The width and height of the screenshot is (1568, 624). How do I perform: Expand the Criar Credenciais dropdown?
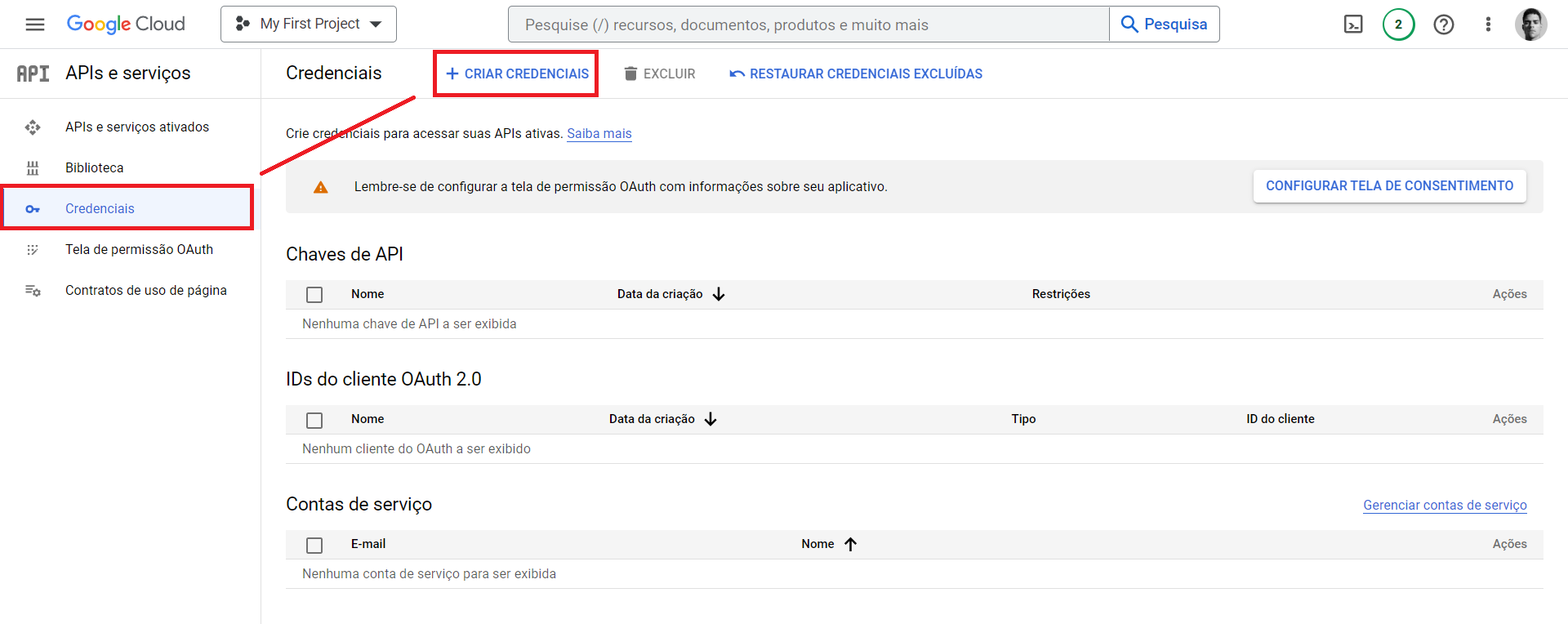pos(517,74)
